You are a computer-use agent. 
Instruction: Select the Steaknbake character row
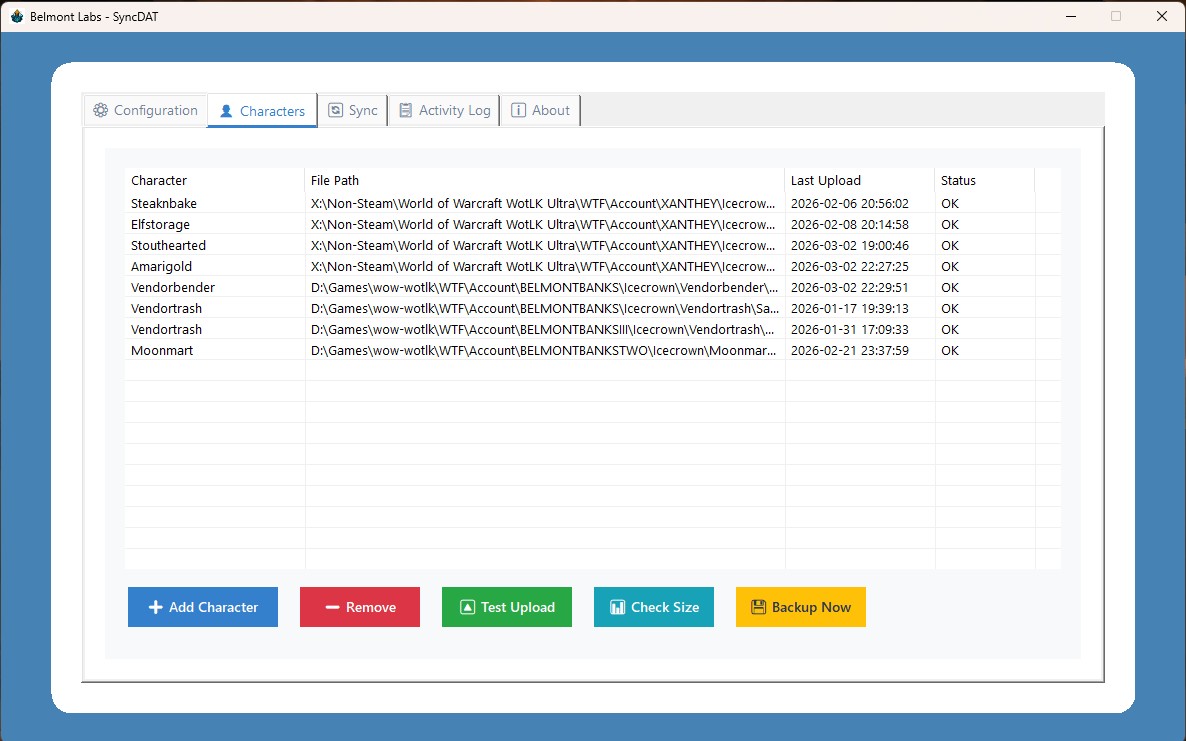point(164,204)
